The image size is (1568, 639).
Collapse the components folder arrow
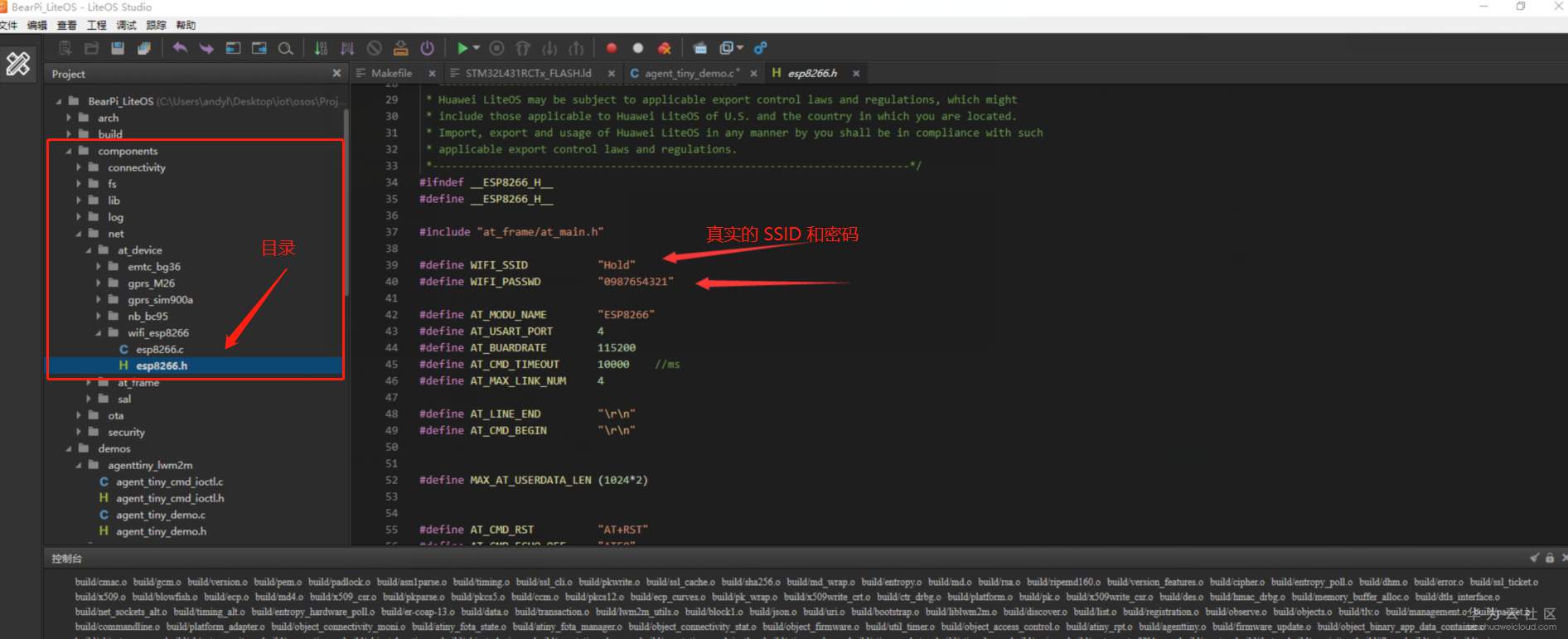tap(70, 151)
